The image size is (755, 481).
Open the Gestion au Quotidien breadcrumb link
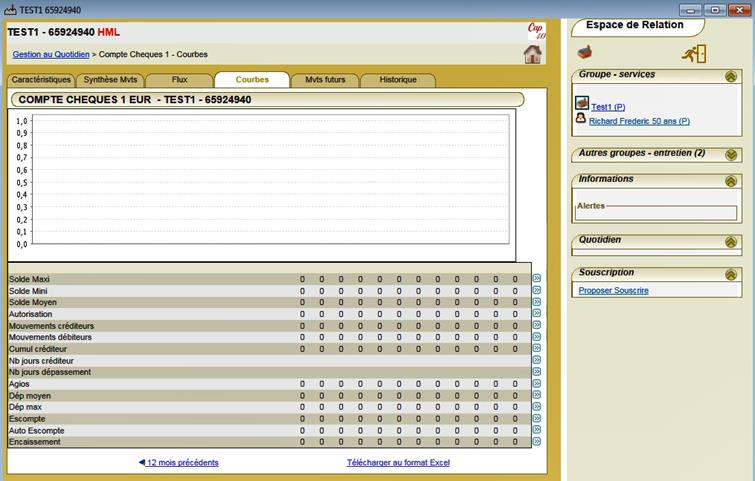[x=51, y=54]
